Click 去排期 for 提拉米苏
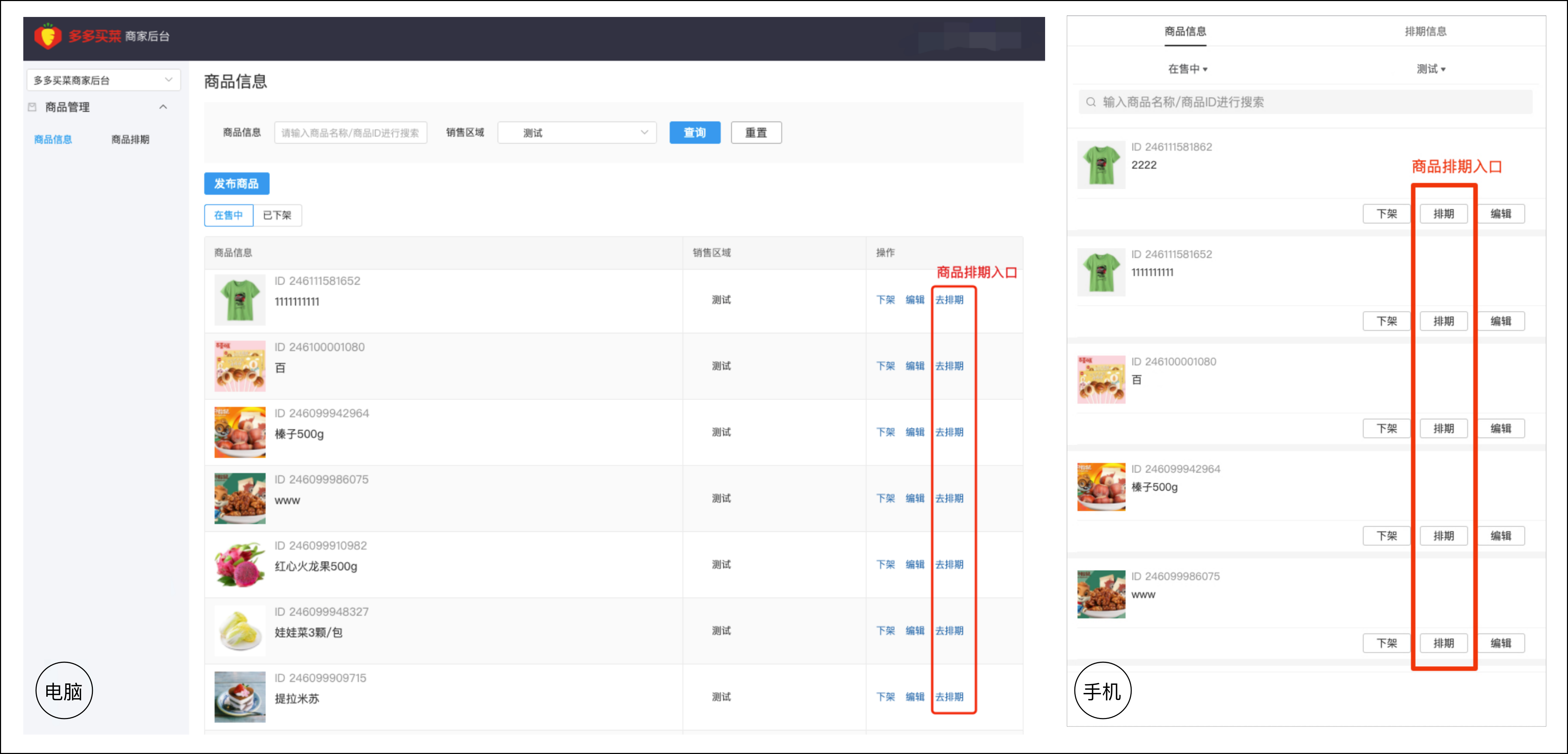The height and width of the screenshot is (754, 1568). pyautogui.click(x=949, y=697)
